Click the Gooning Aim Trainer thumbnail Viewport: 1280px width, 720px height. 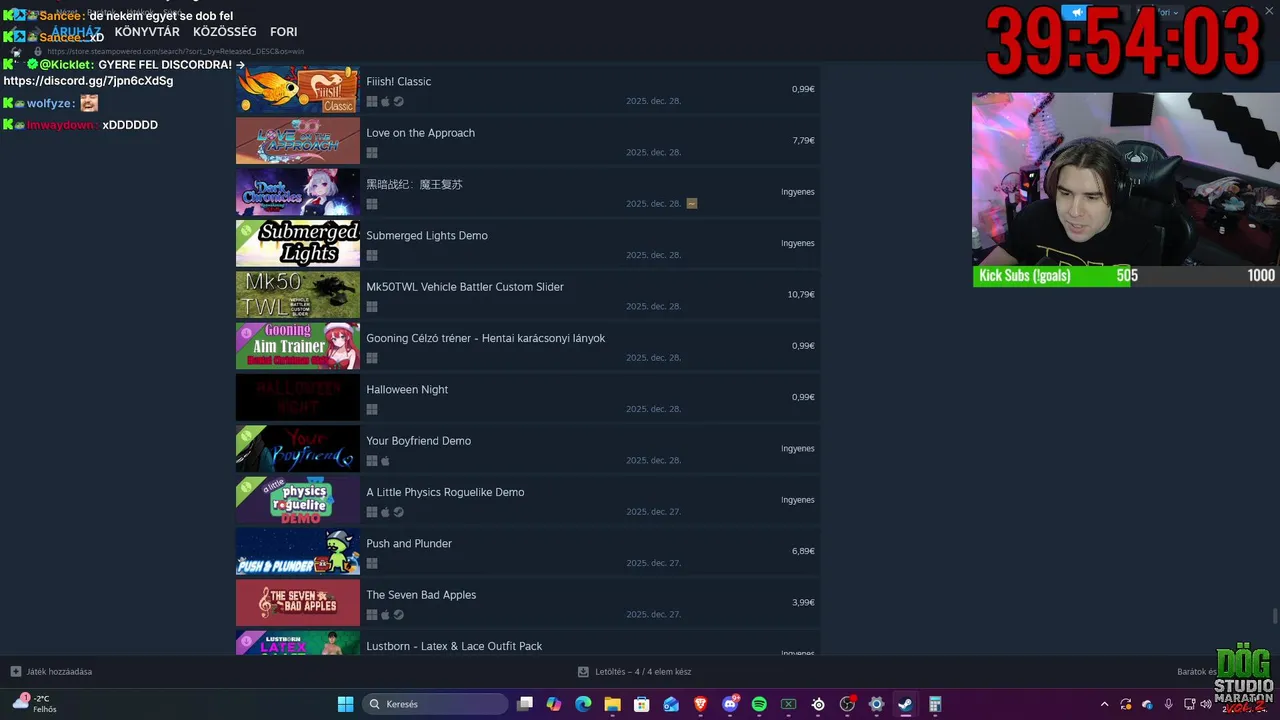[x=298, y=346]
